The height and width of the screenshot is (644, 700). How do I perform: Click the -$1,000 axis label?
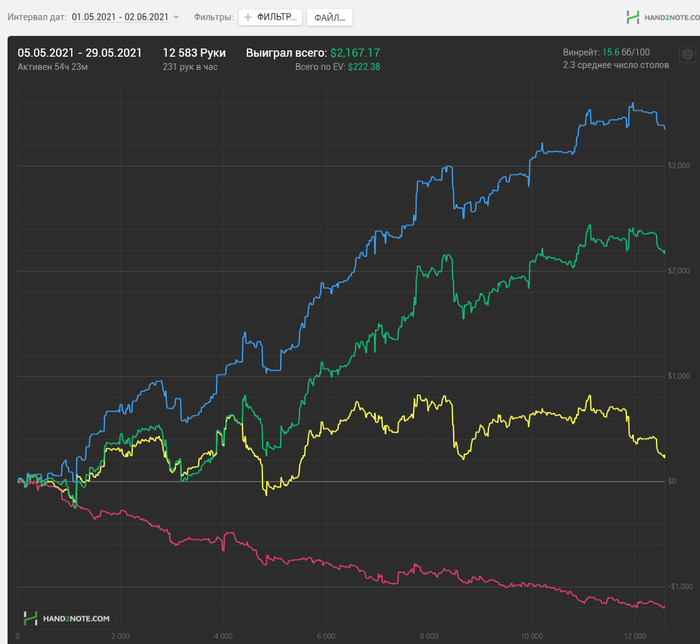tap(679, 586)
